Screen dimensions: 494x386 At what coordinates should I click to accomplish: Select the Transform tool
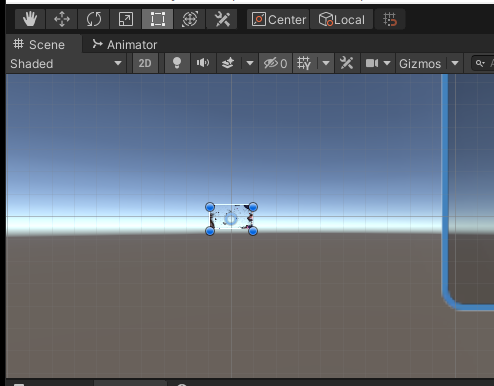click(x=190, y=19)
